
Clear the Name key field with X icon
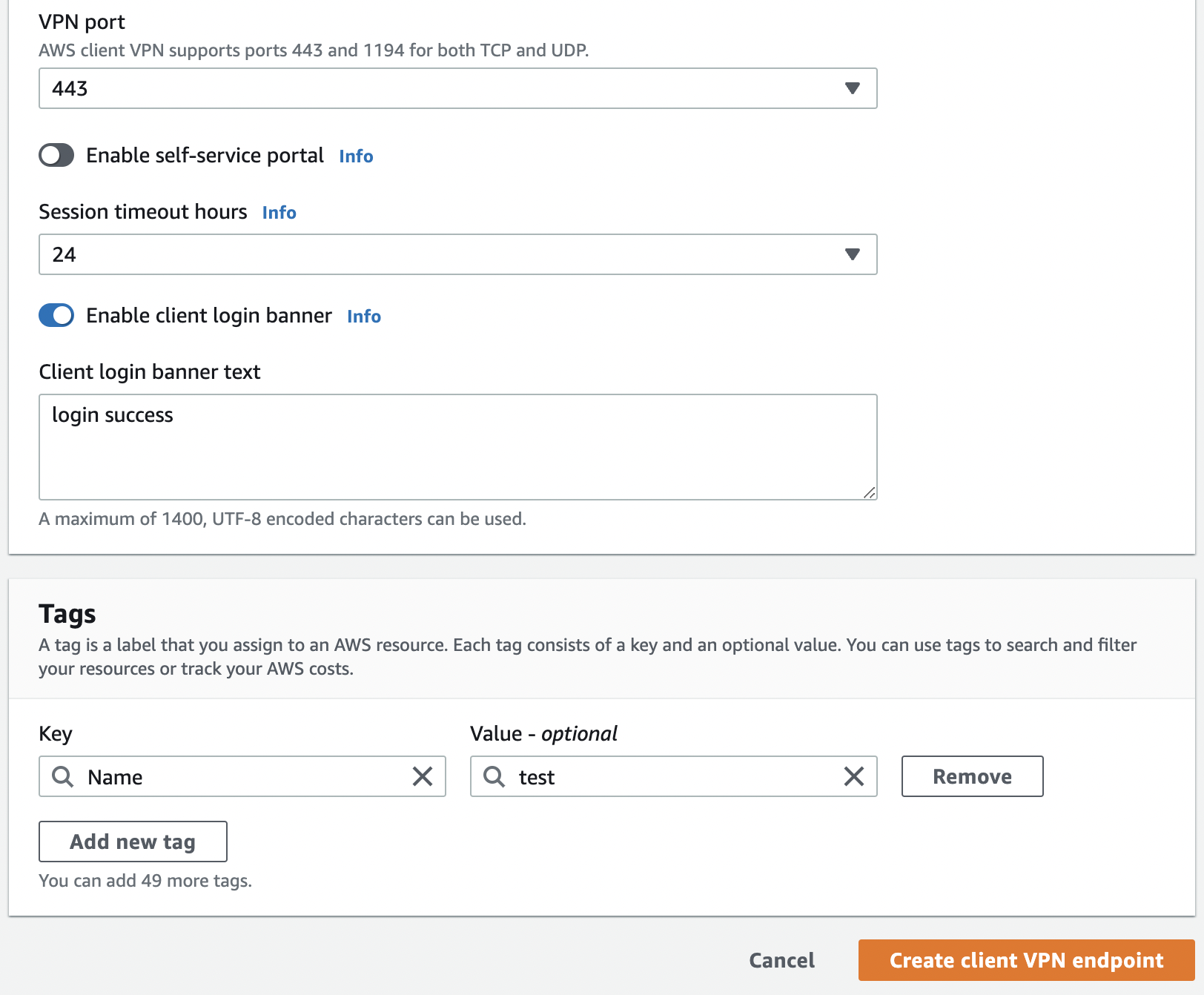coord(423,776)
